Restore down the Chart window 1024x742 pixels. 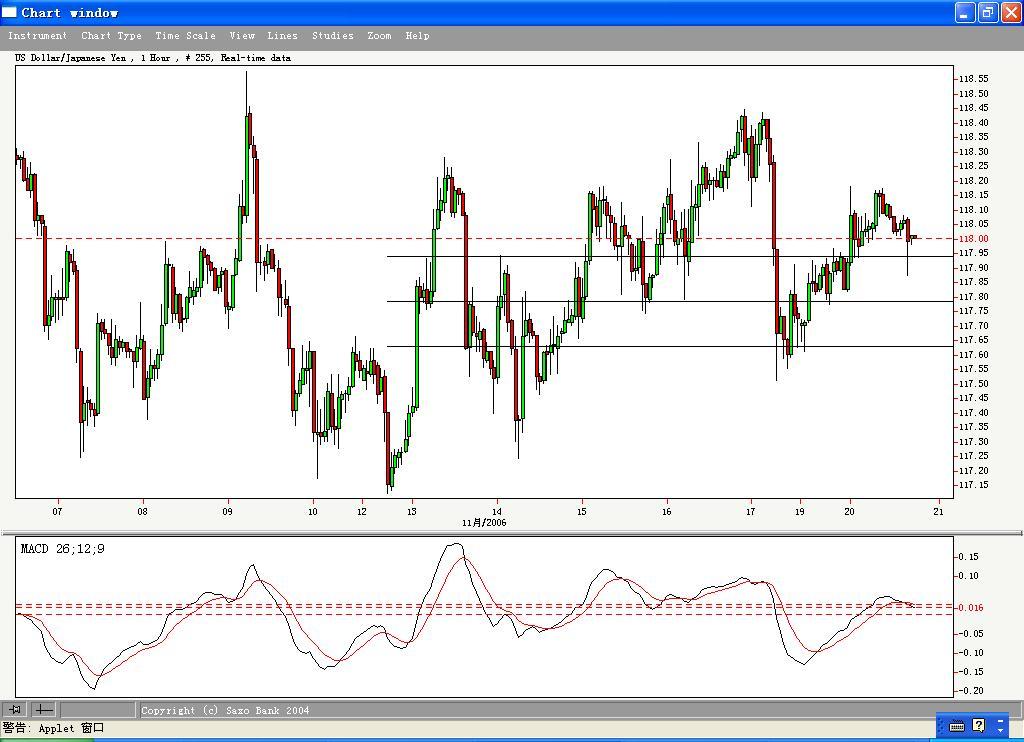(988, 12)
